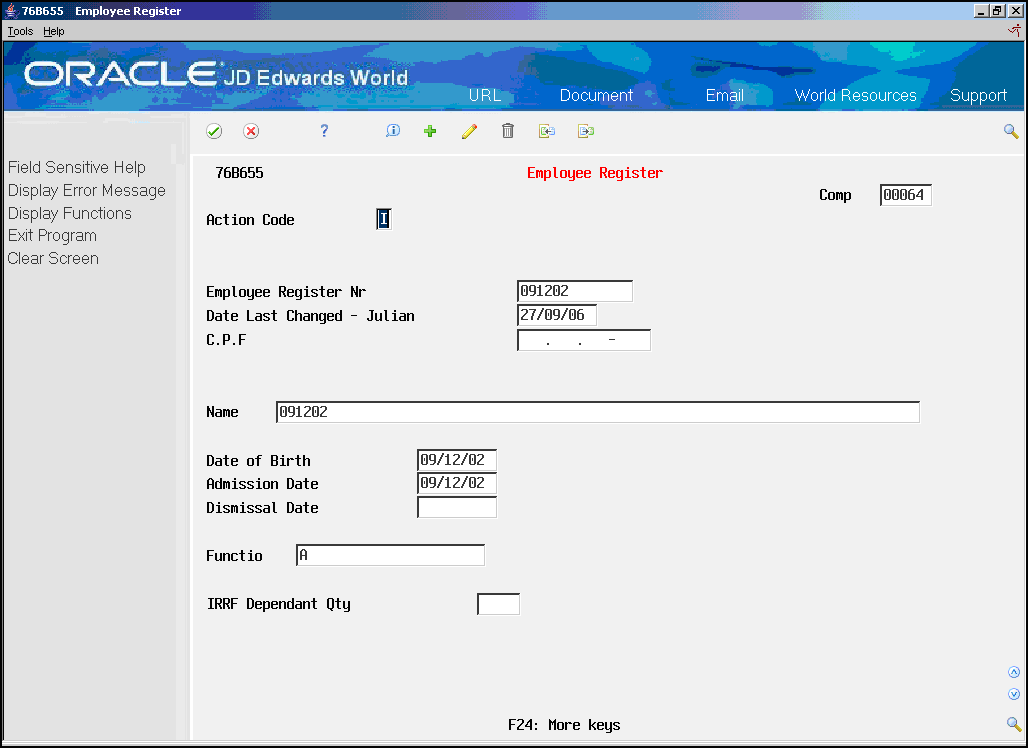Click the Java icon in title bar
The image size is (1028, 748).
coord(11,10)
